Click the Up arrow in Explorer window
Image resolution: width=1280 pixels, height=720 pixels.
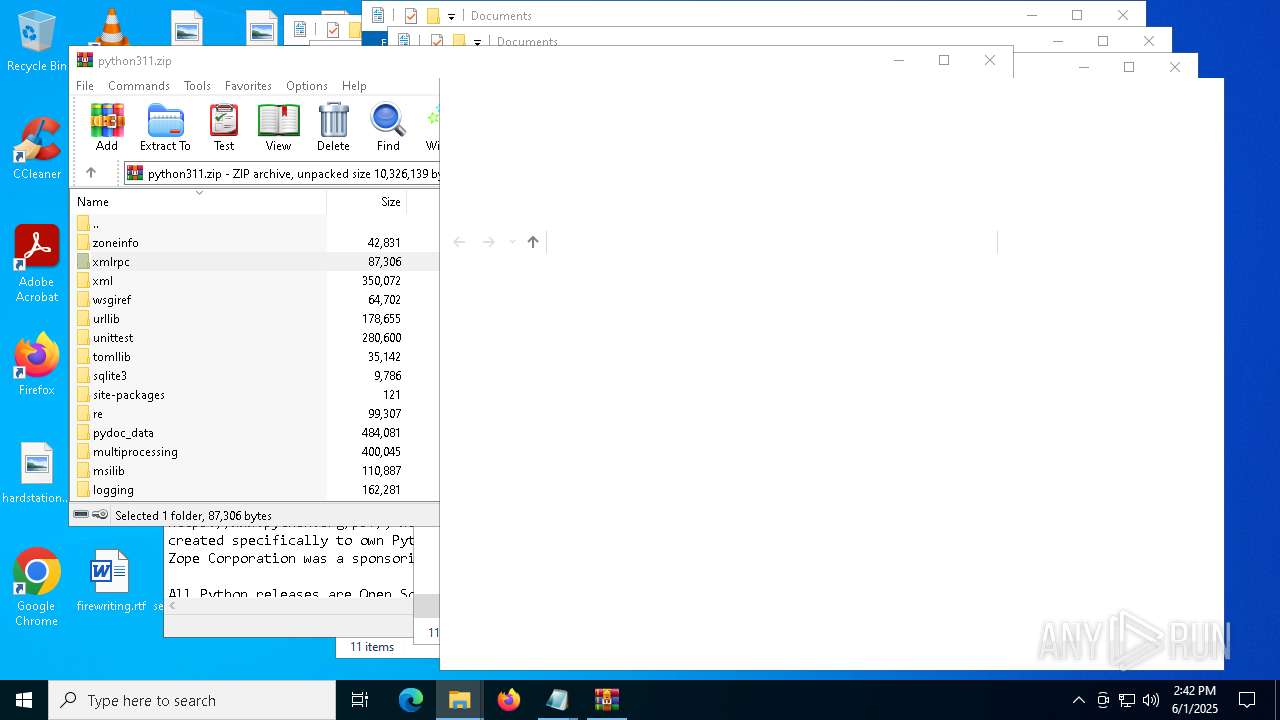click(x=533, y=242)
